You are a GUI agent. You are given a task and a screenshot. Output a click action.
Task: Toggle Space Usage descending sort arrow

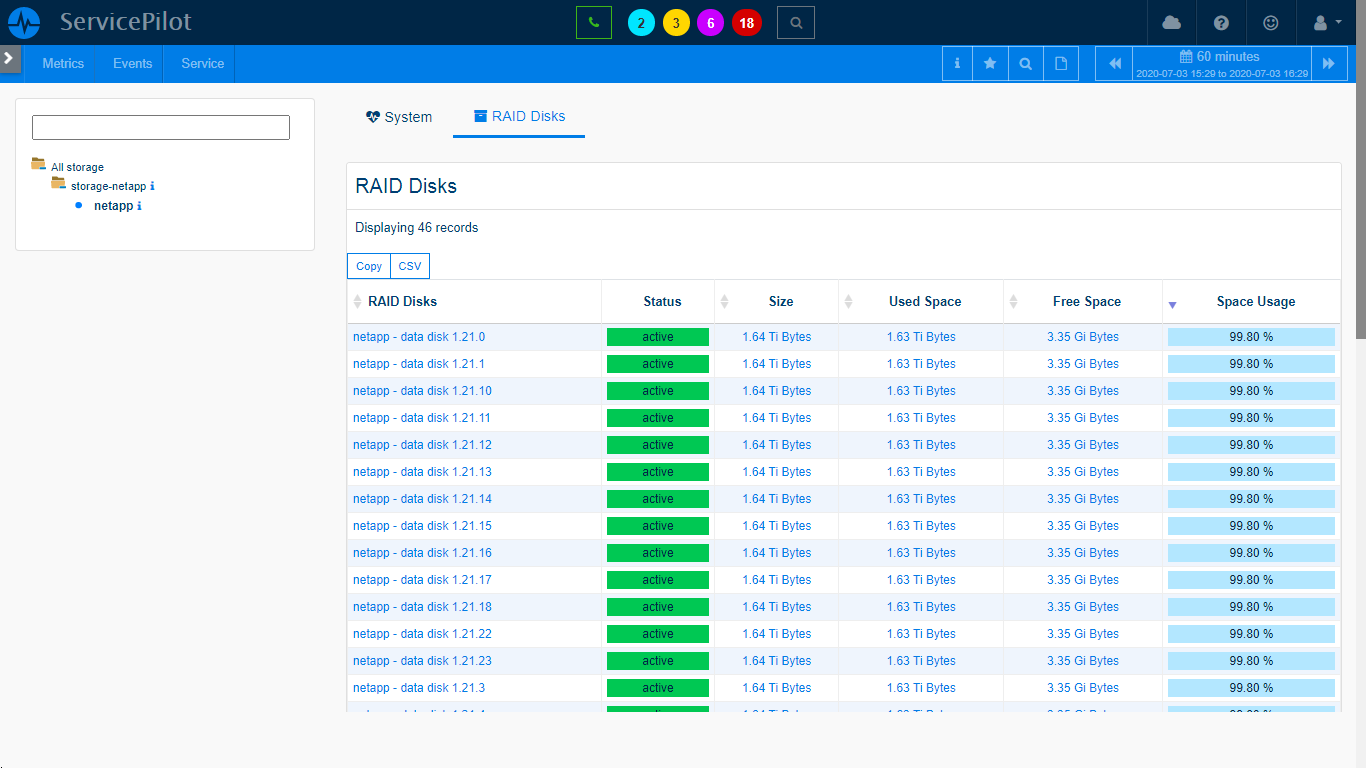[x=1172, y=305]
